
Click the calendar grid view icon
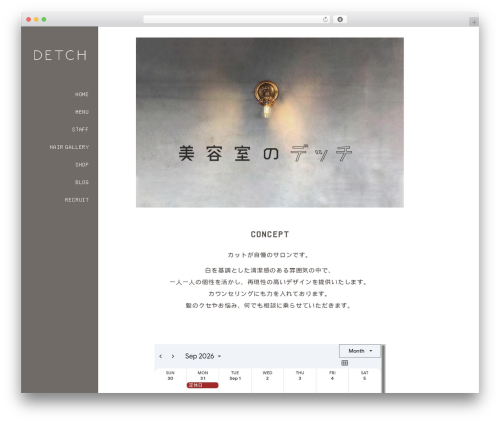345,363
